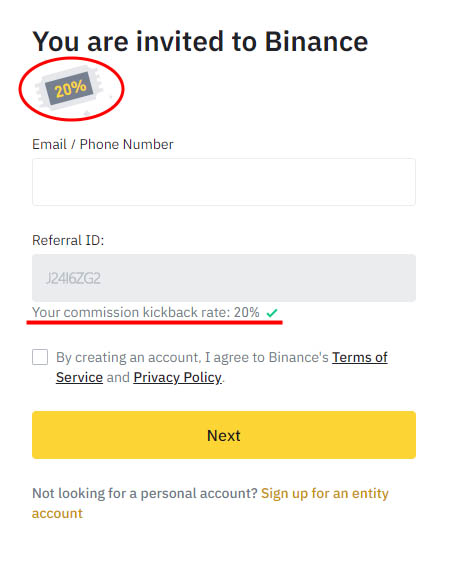Click the green checkmark beside kickback rate
This screenshot has height=561, width=451.
272,313
